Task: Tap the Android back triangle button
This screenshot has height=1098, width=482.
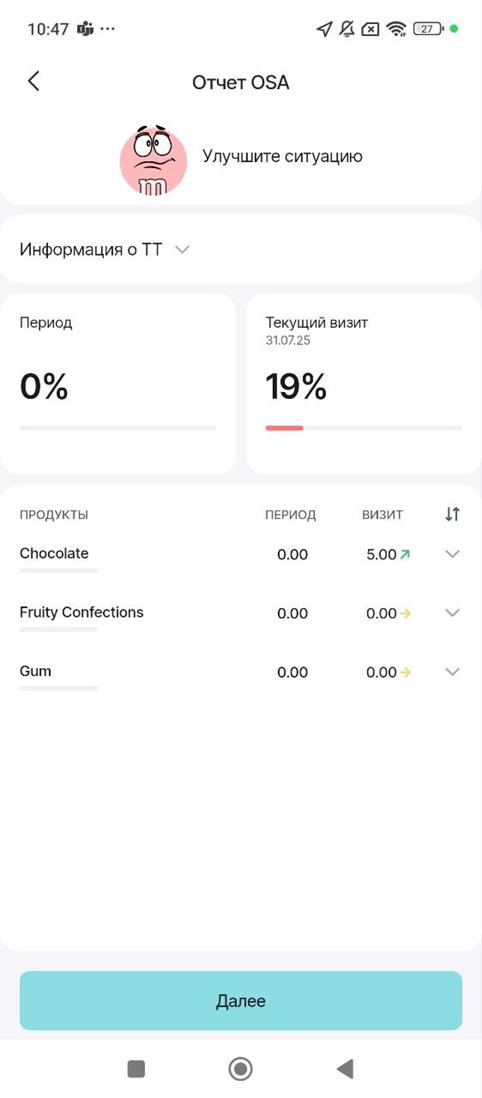Action: pyautogui.click(x=345, y=1069)
